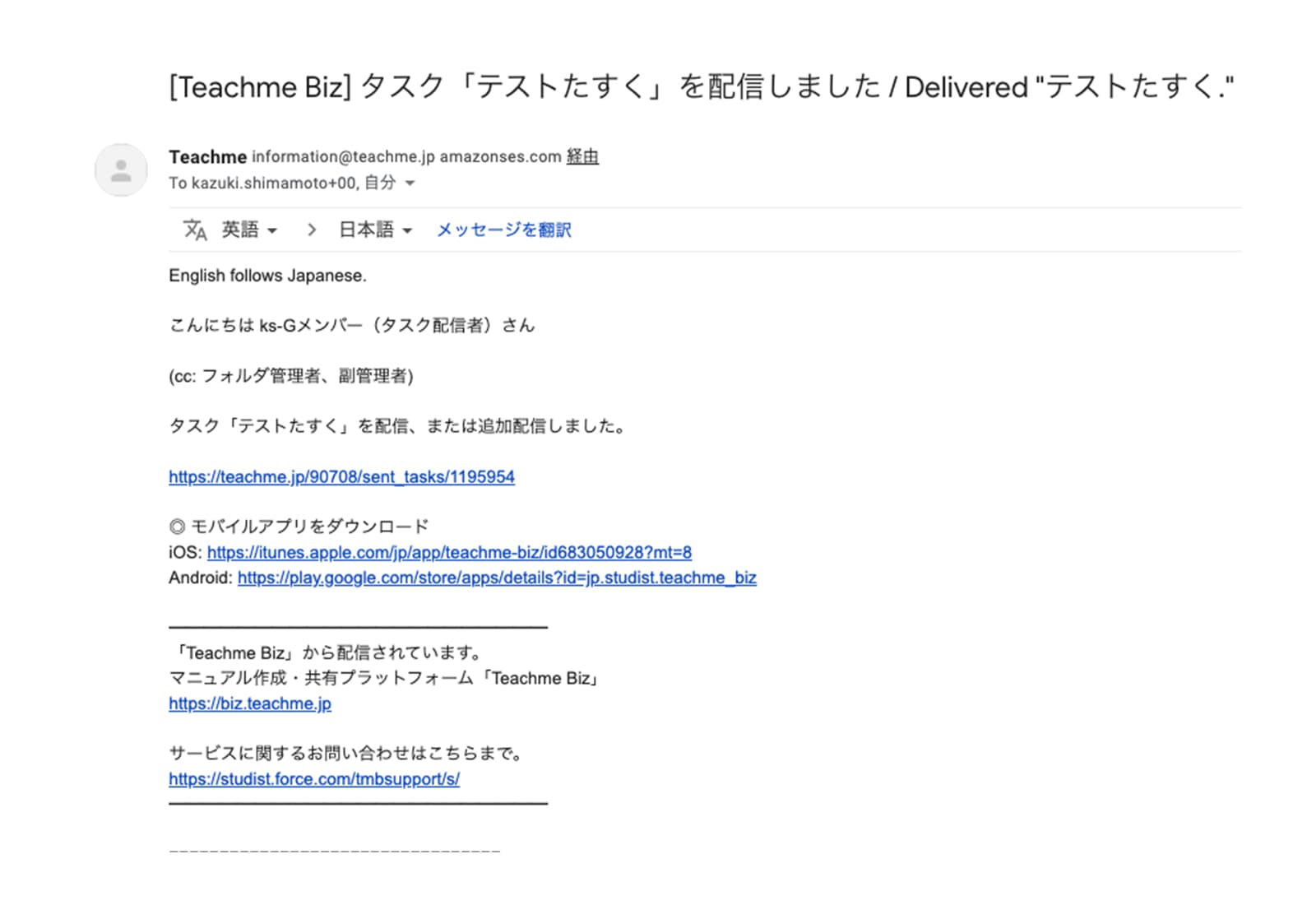The width and height of the screenshot is (1316, 905).
Task: Click the information@teachme.jp sender address
Action: (343, 156)
